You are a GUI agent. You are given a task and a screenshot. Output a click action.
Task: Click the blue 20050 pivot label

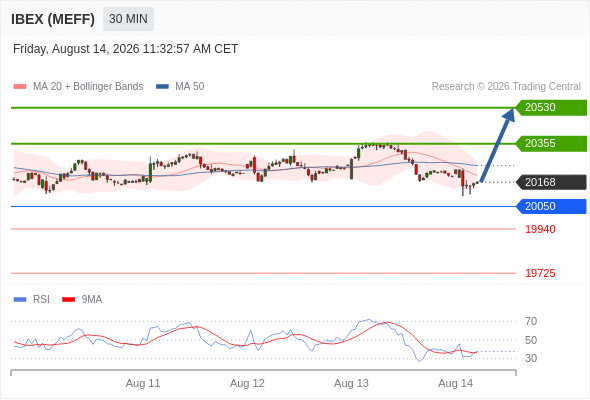pyautogui.click(x=551, y=207)
